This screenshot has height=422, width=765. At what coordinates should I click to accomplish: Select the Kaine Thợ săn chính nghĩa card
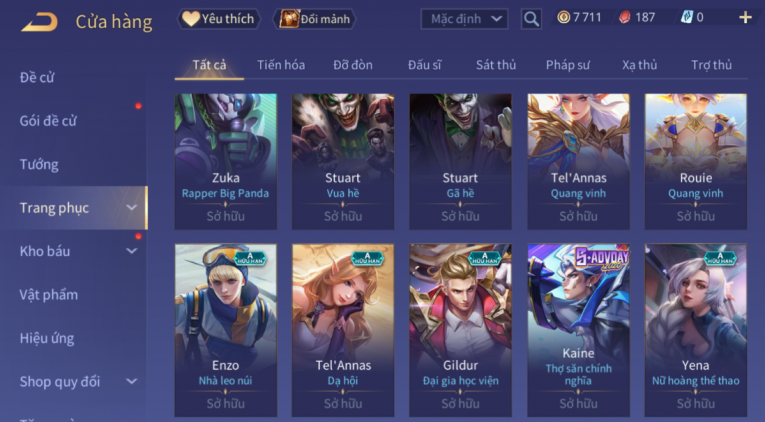coord(578,330)
